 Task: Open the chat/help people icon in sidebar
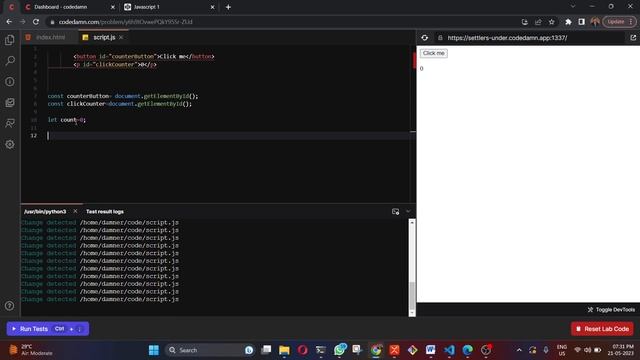pos(10,123)
